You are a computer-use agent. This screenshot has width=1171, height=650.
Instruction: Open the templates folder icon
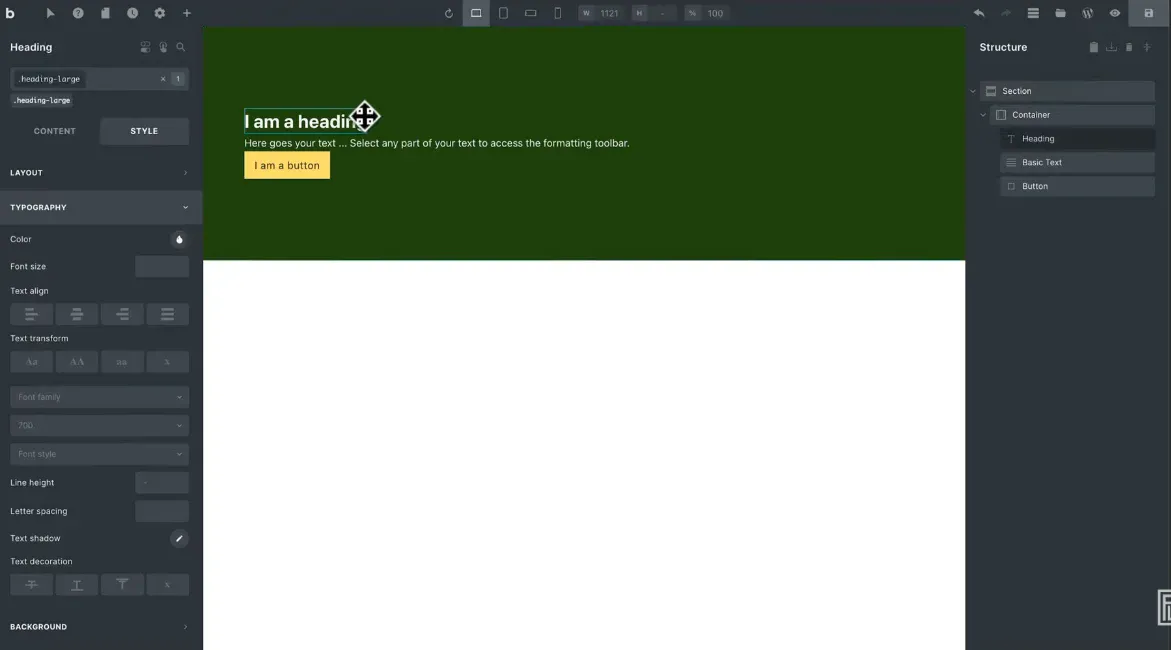[1060, 13]
